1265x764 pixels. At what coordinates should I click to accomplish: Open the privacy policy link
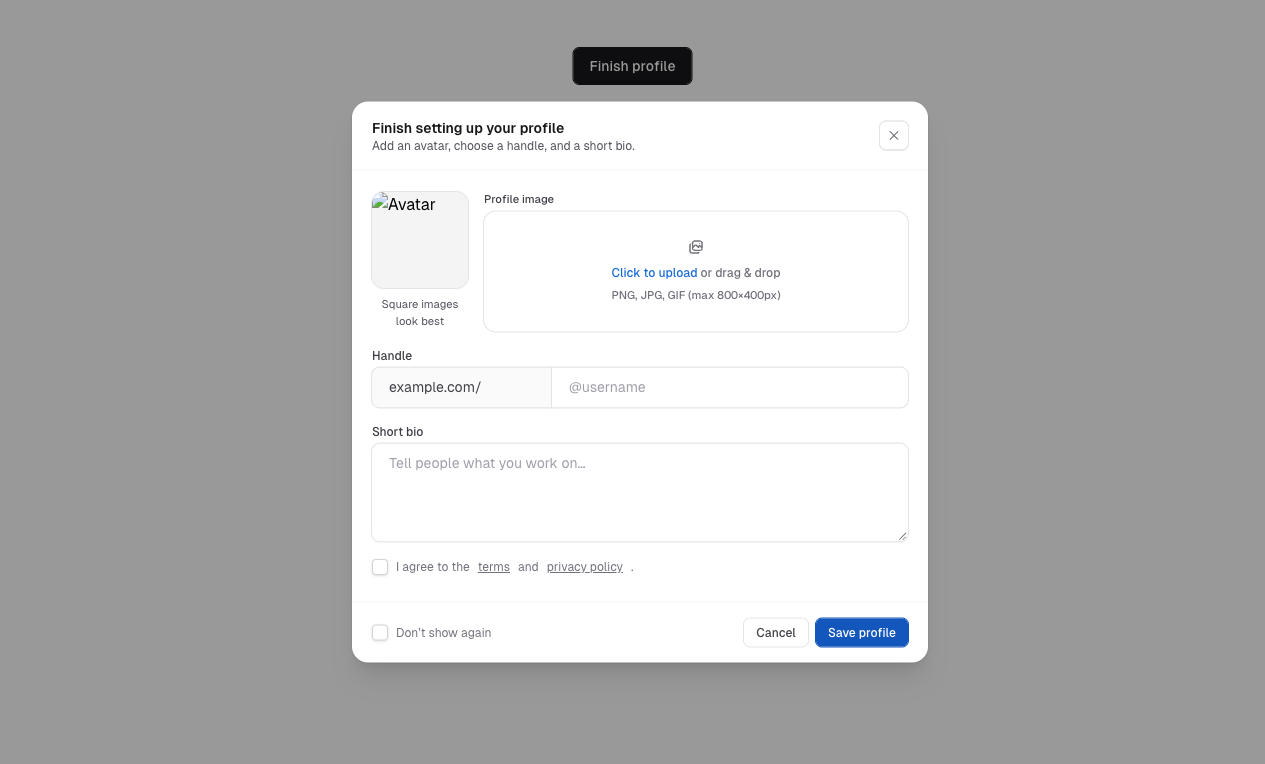pos(584,566)
